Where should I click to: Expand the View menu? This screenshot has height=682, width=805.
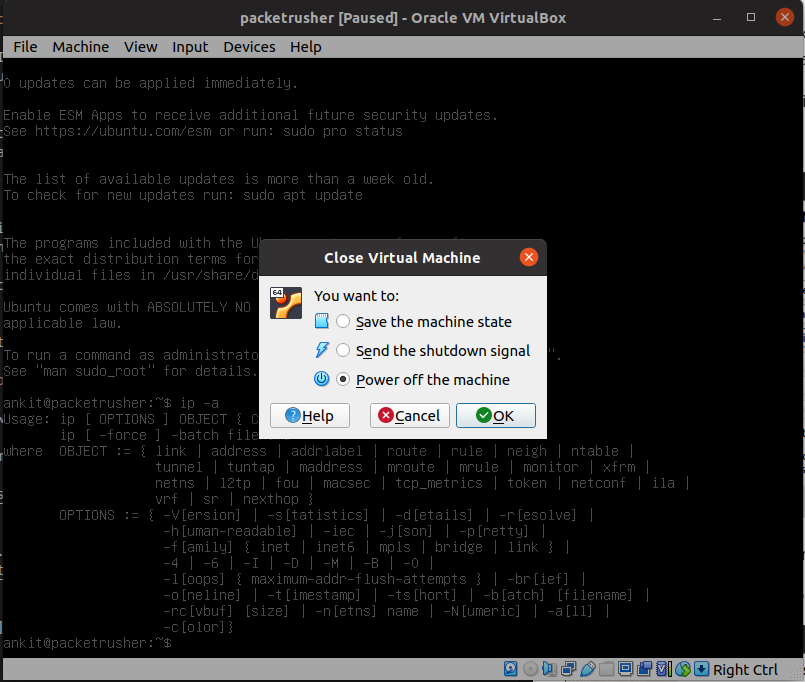[141, 47]
